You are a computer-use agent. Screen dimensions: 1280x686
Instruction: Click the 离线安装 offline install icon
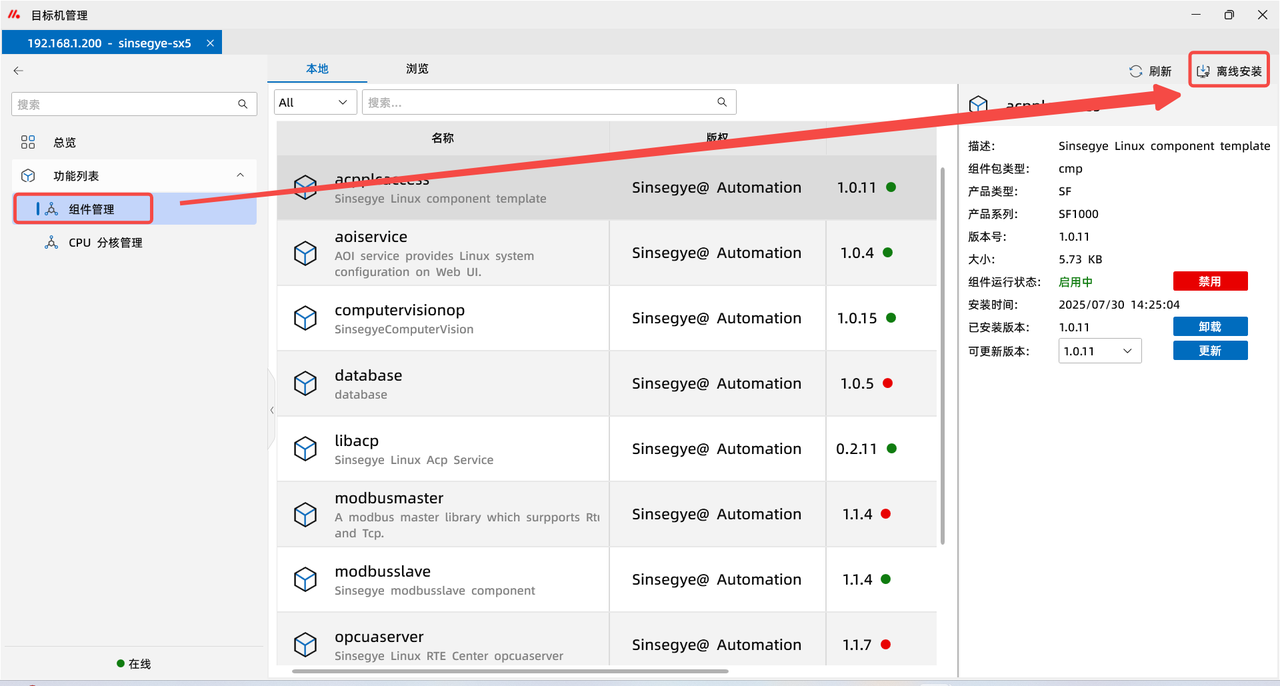pyautogui.click(x=1203, y=72)
